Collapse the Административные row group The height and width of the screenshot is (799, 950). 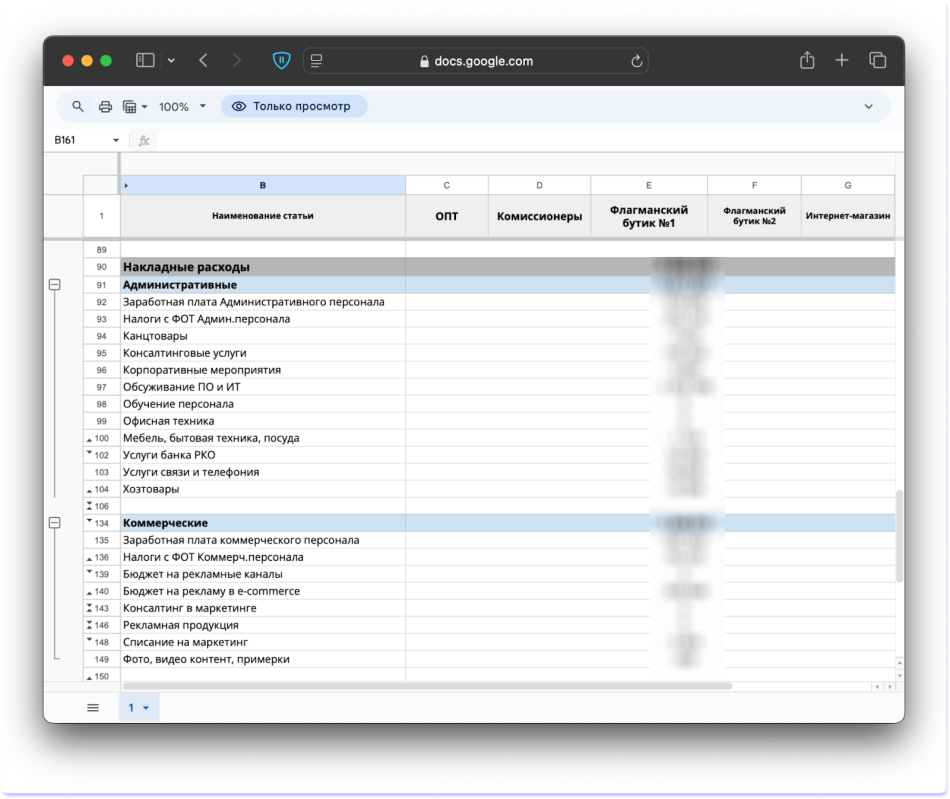[54, 285]
